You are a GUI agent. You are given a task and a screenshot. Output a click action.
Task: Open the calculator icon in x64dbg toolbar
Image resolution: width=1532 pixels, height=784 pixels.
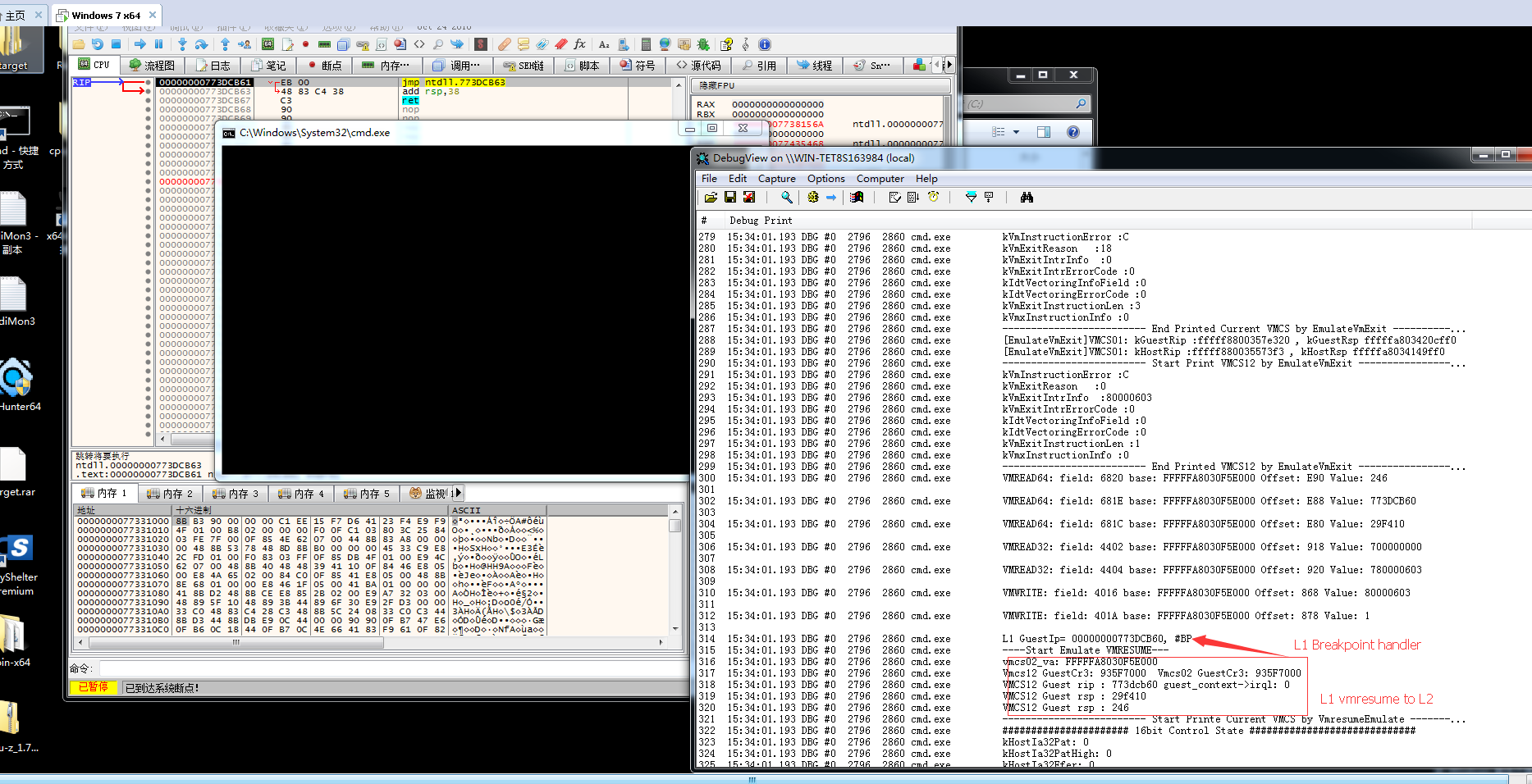(x=645, y=44)
